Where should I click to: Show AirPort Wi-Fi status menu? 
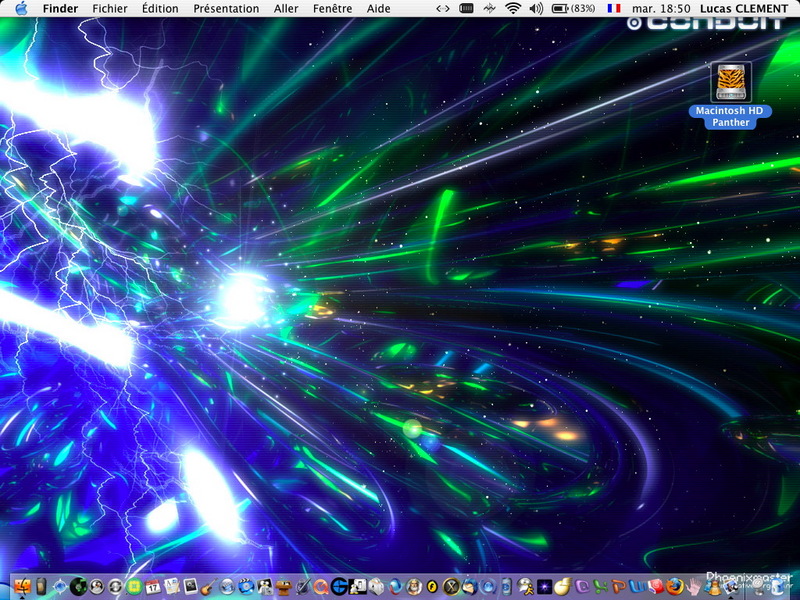(513, 8)
